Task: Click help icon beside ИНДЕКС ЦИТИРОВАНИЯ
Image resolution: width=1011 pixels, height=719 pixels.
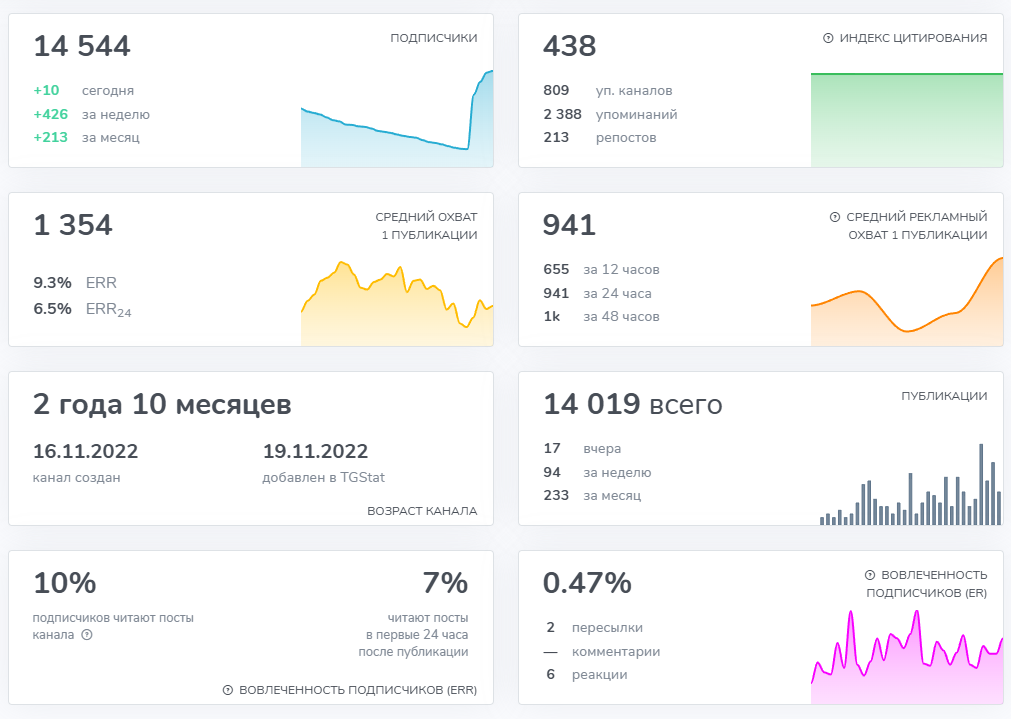Action: click(x=828, y=38)
